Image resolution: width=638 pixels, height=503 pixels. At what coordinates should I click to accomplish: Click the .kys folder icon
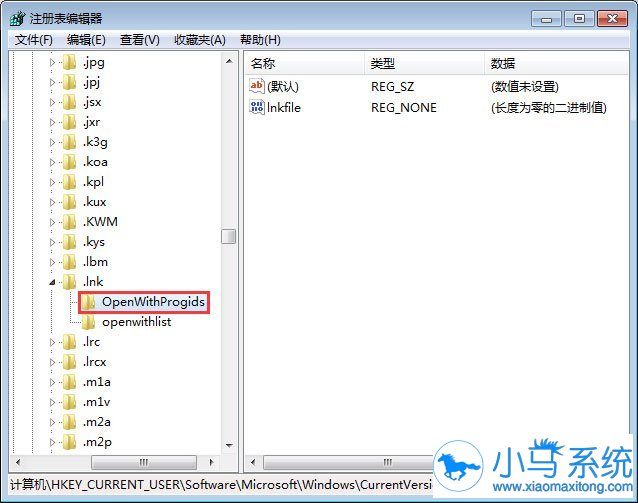click(x=70, y=242)
